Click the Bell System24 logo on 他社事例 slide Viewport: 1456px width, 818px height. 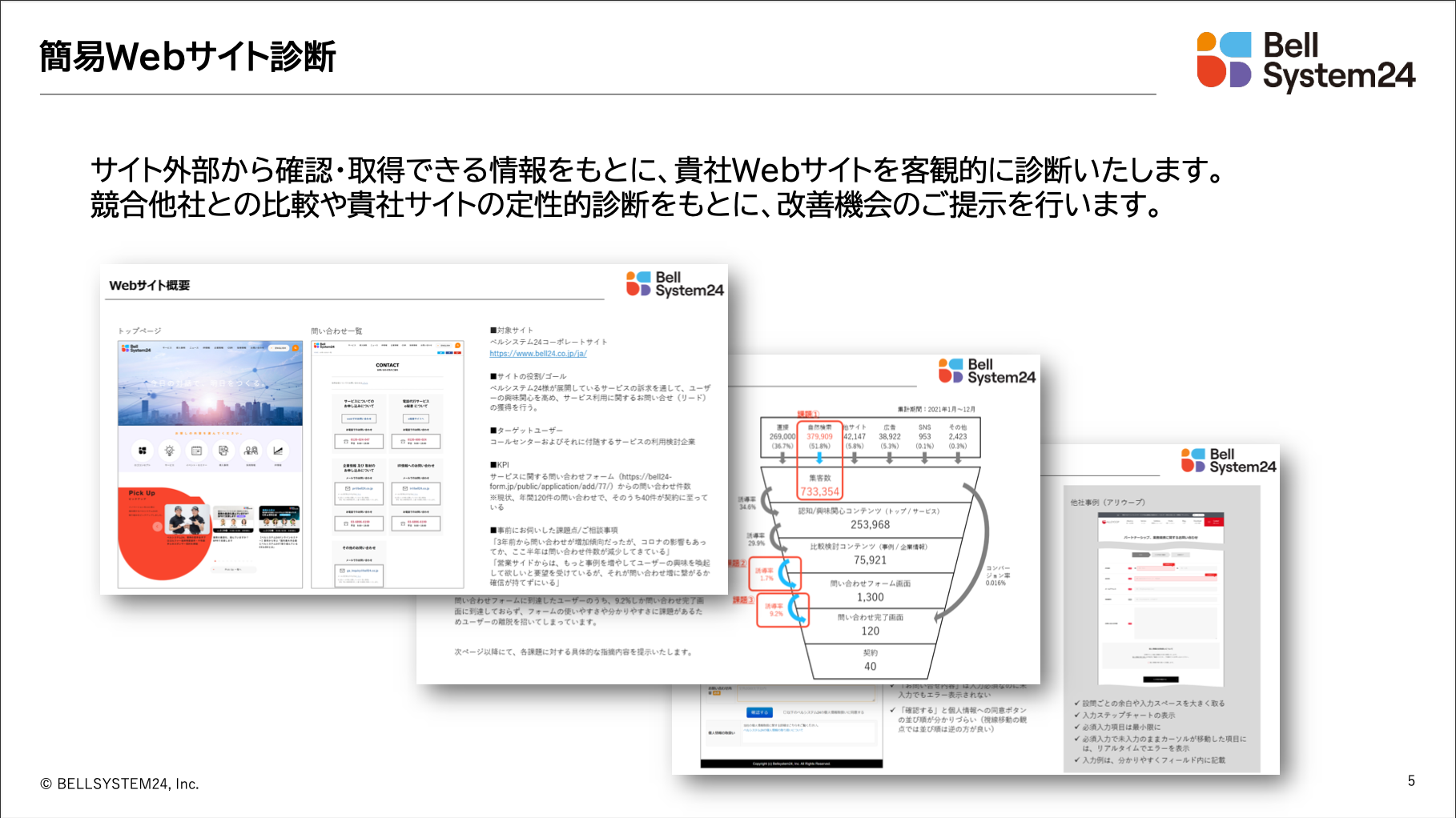pos(1229,461)
